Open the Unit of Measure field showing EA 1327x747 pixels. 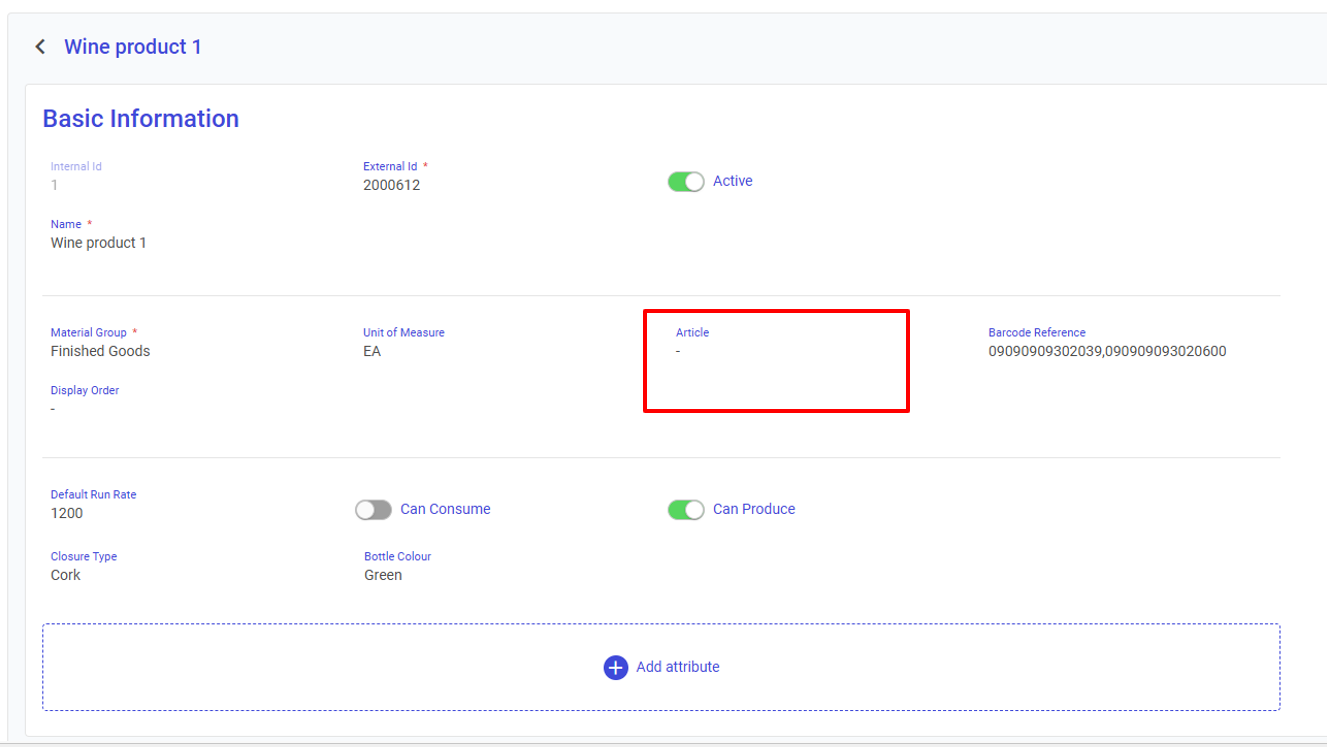tap(372, 351)
